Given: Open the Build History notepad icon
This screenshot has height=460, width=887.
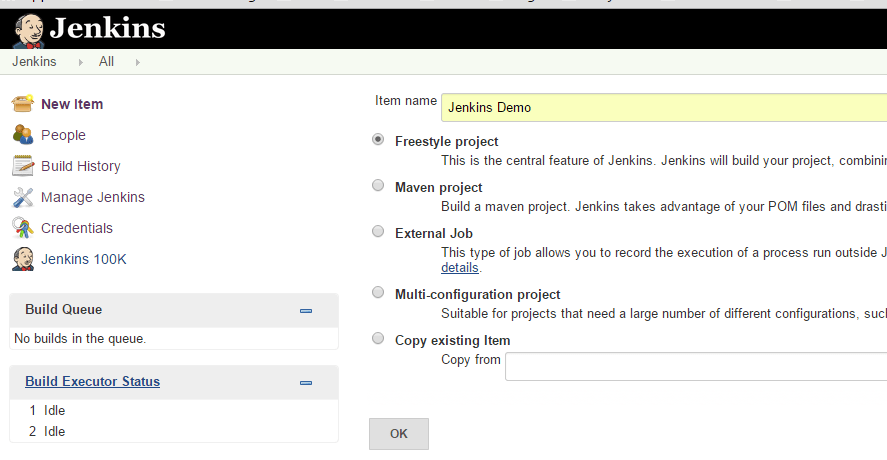Looking at the screenshot, I should (x=23, y=166).
